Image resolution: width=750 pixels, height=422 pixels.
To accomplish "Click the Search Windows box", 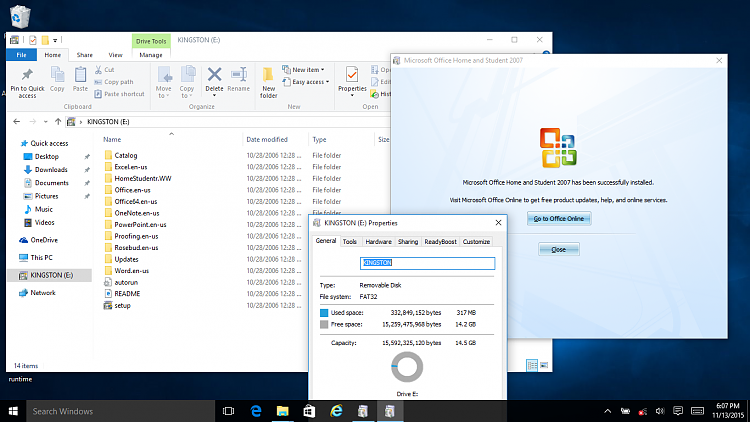I will tap(120, 411).
